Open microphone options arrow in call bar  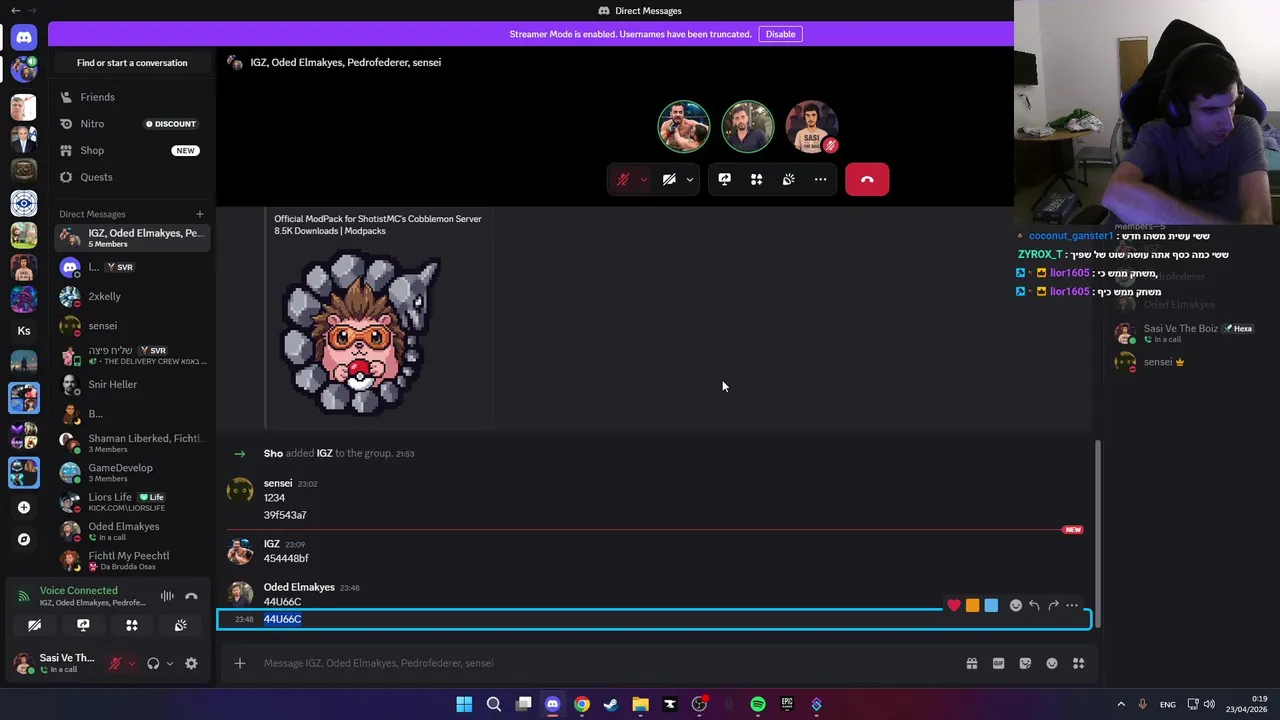[643, 179]
